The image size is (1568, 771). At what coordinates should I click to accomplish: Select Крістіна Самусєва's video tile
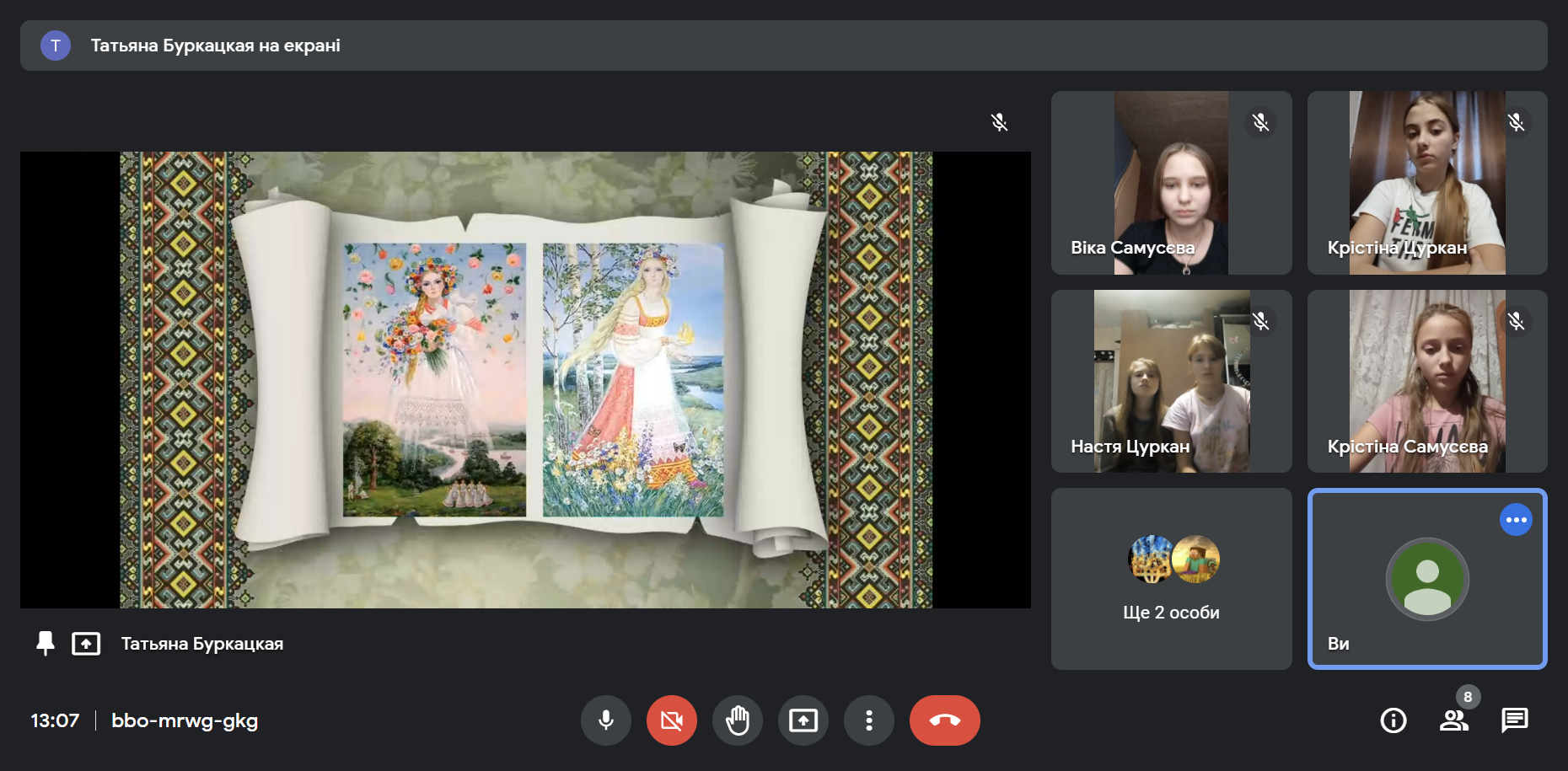1426,381
